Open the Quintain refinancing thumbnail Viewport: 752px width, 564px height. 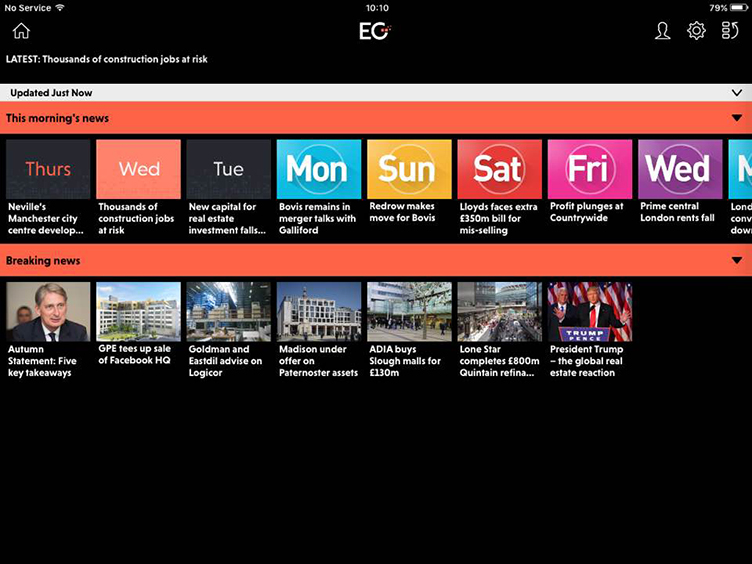pyautogui.click(x=500, y=312)
